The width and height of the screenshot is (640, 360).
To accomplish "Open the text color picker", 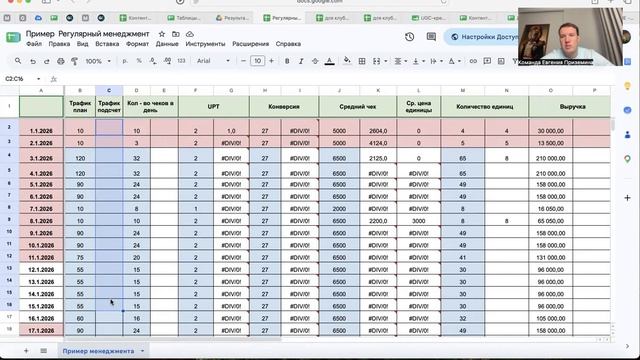I will click(329, 61).
